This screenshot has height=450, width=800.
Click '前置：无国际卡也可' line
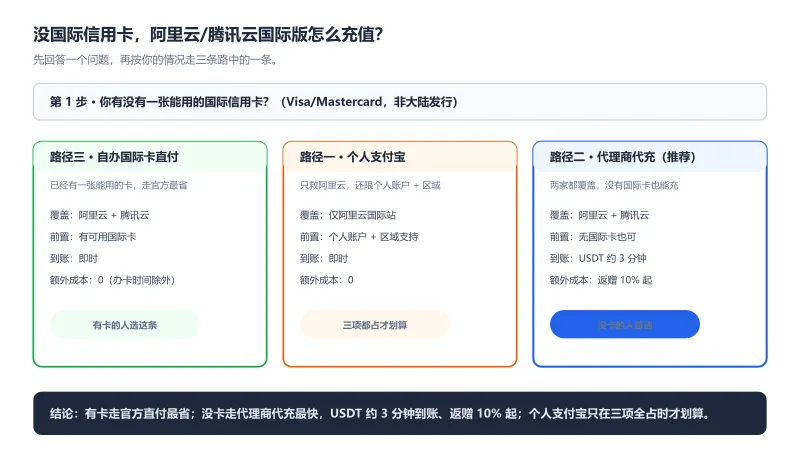coord(593,237)
